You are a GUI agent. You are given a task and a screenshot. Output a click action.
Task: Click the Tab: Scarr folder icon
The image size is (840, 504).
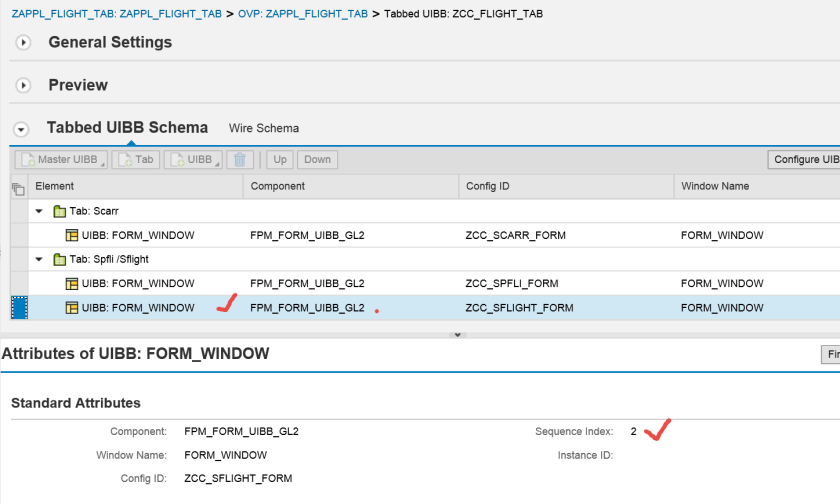click(x=59, y=212)
